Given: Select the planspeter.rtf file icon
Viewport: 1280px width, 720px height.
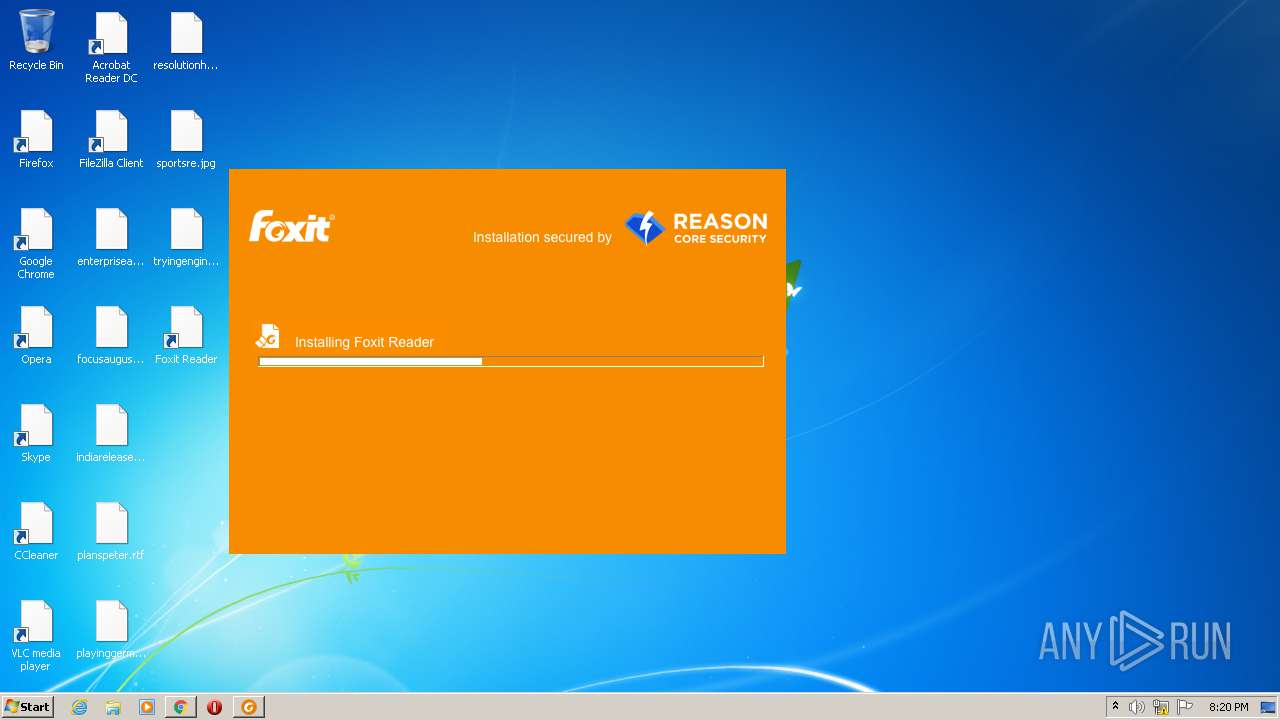Looking at the screenshot, I should [111, 531].
